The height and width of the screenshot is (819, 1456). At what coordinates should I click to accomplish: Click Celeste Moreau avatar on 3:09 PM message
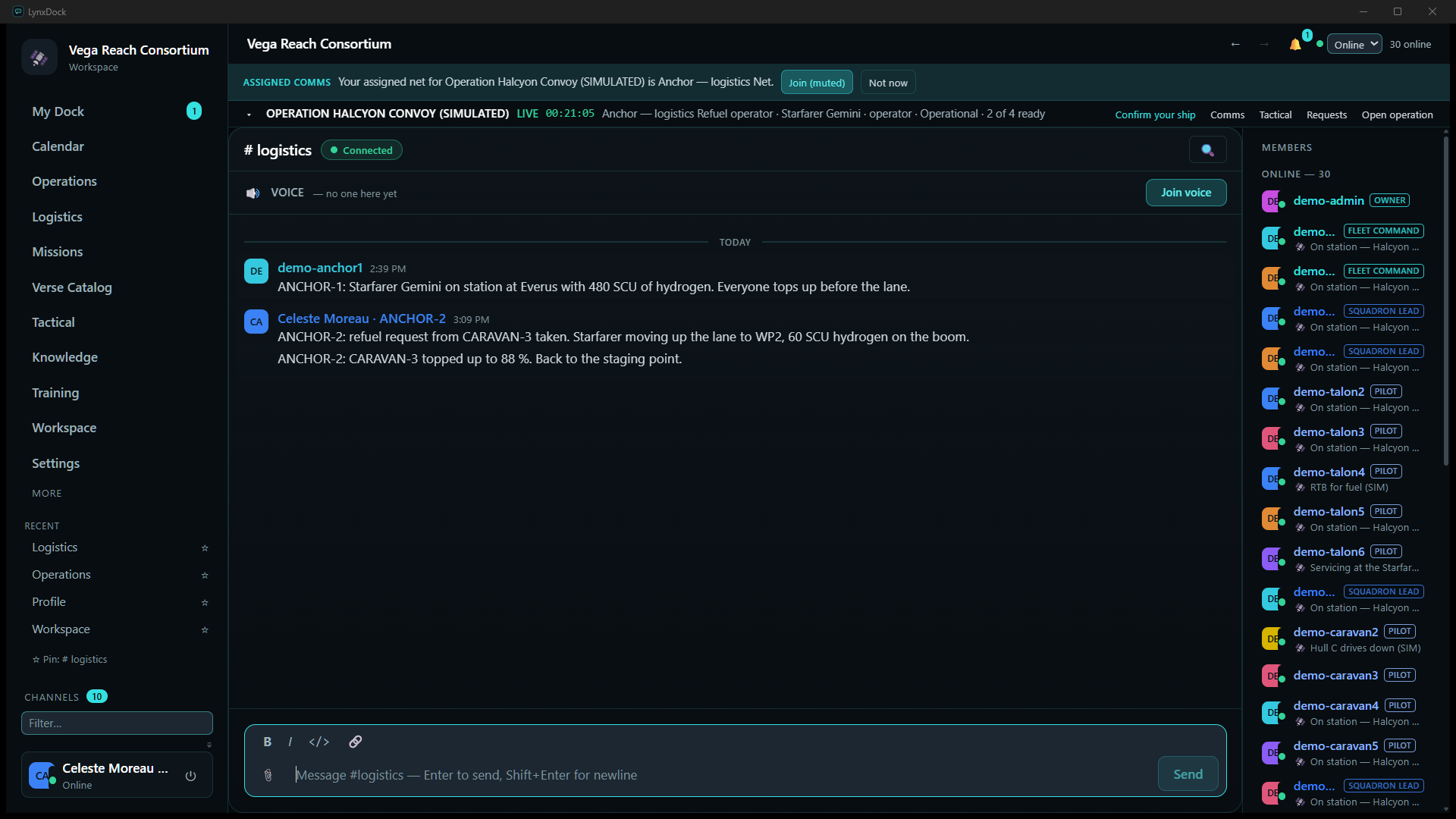[x=256, y=322]
